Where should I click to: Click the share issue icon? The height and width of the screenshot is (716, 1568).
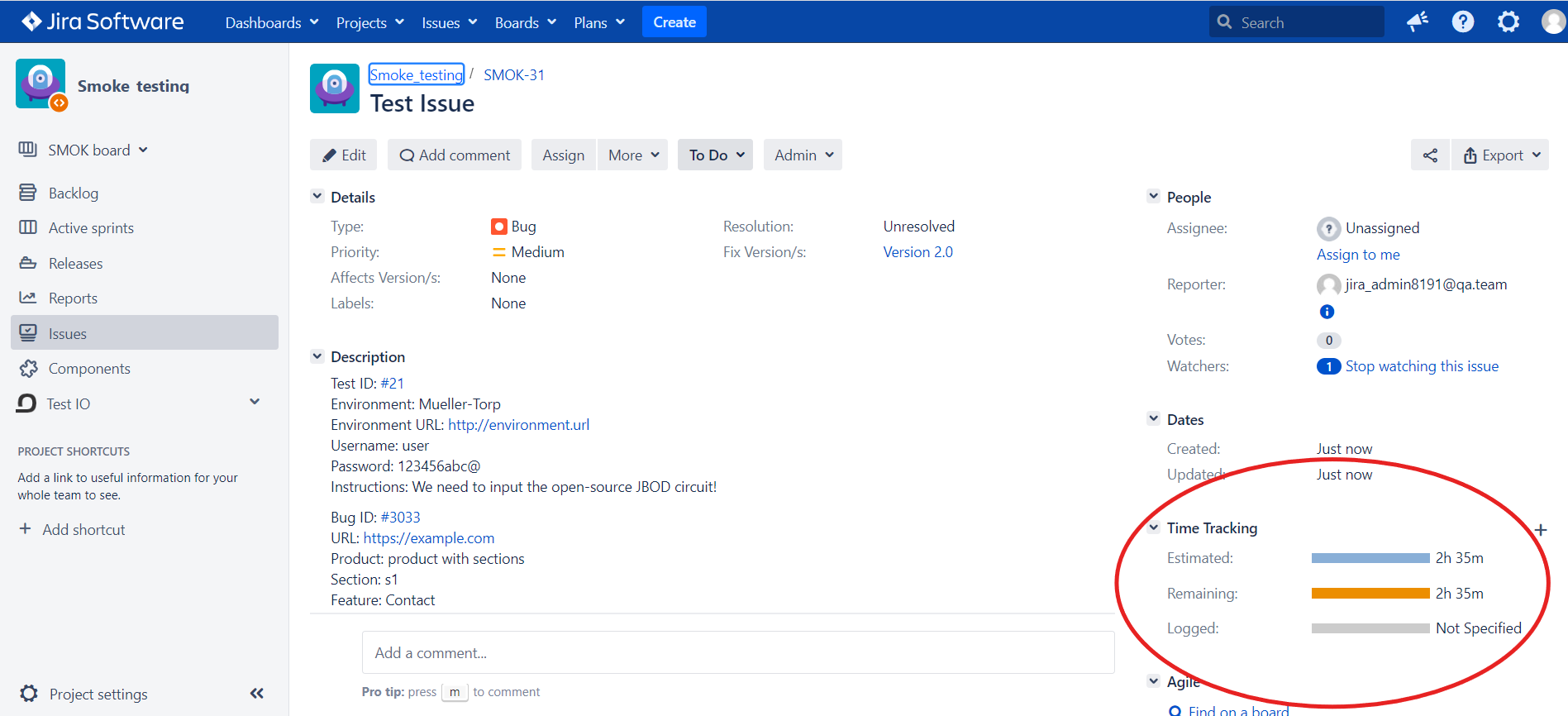click(x=1430, y=155)
